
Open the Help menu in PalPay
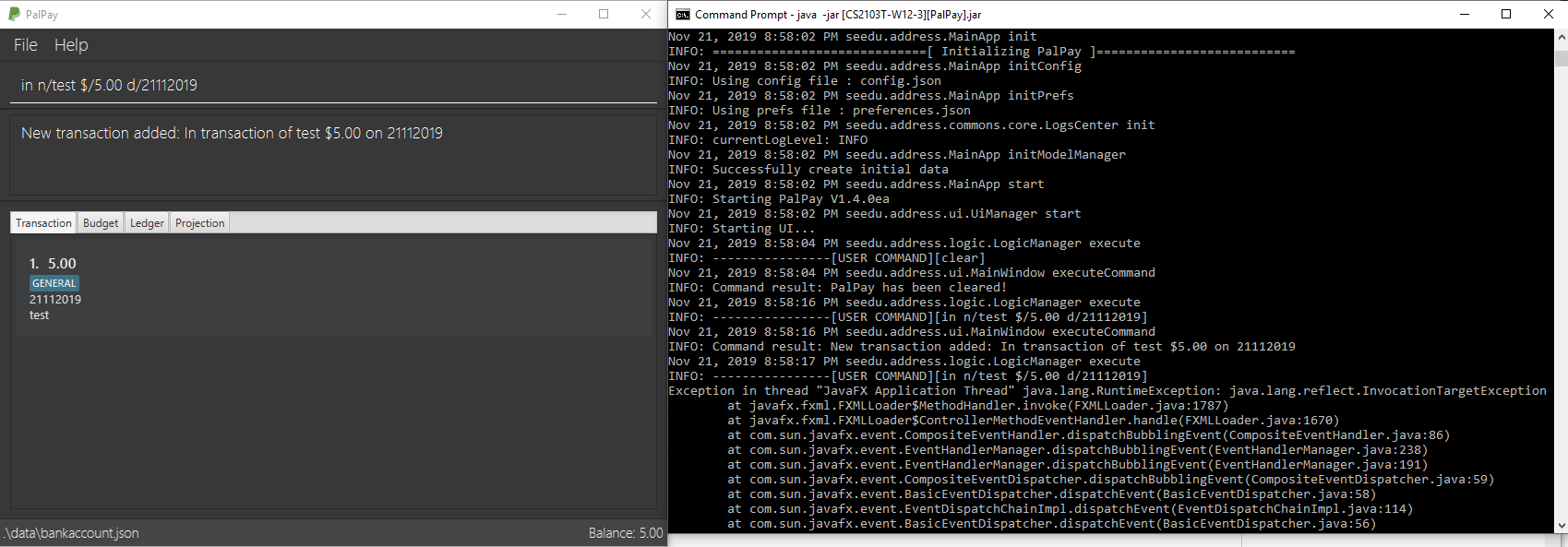71,45
